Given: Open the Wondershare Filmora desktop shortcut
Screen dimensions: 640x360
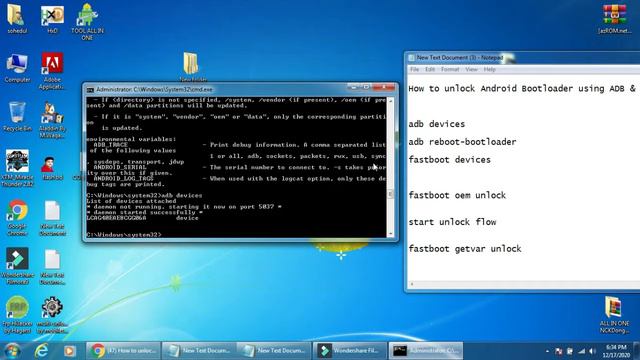Looking at the screenshot, I should pos(17,266).
